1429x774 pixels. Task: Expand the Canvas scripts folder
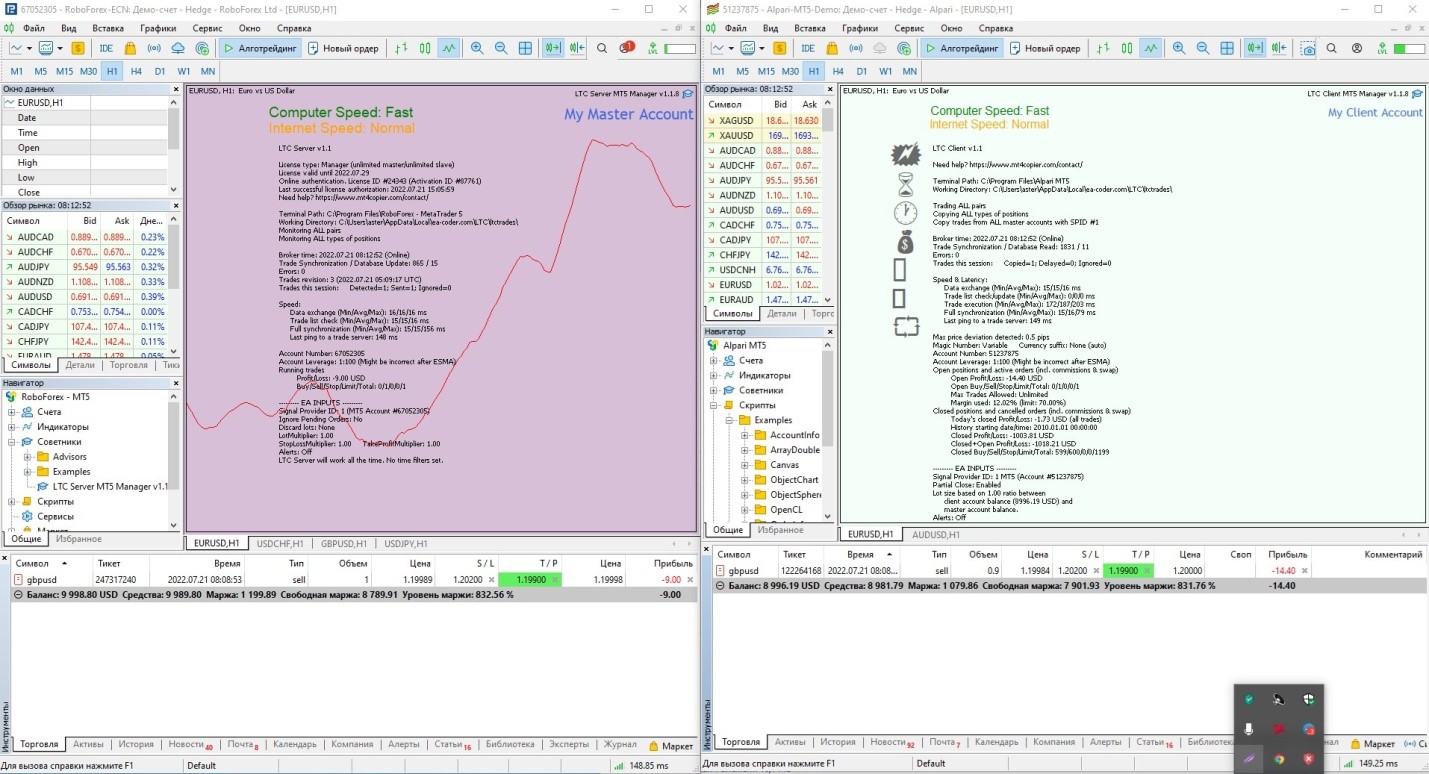pyautogui.click(x=744, y=464)
